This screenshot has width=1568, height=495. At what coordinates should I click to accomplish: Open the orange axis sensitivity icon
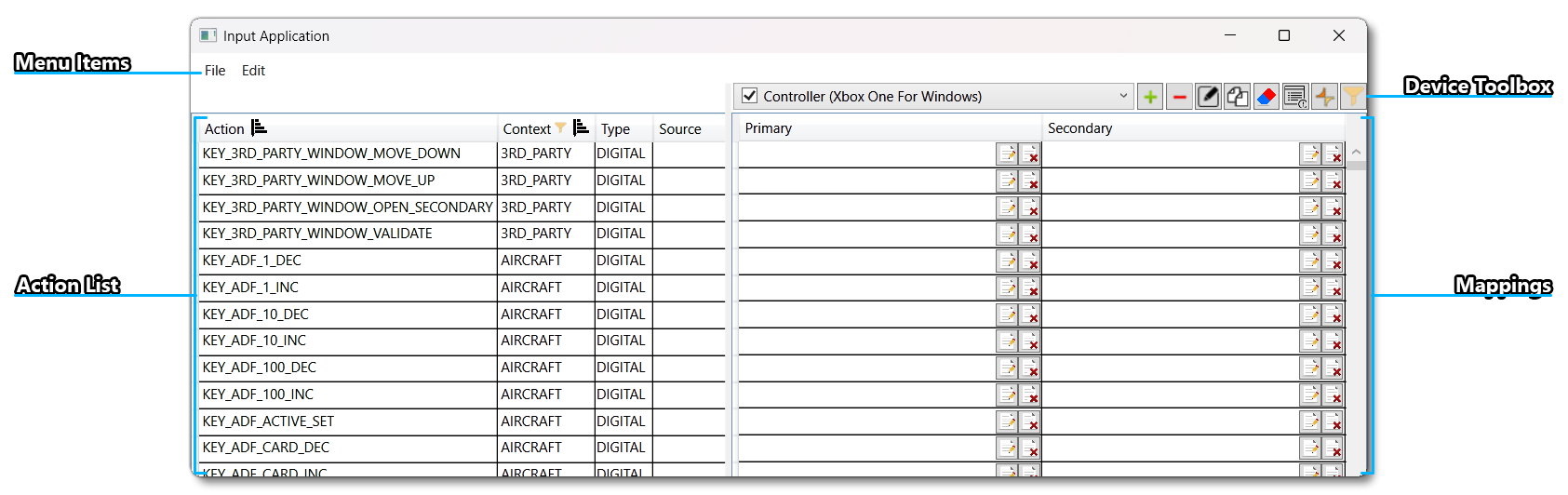tap(1323, 97)
